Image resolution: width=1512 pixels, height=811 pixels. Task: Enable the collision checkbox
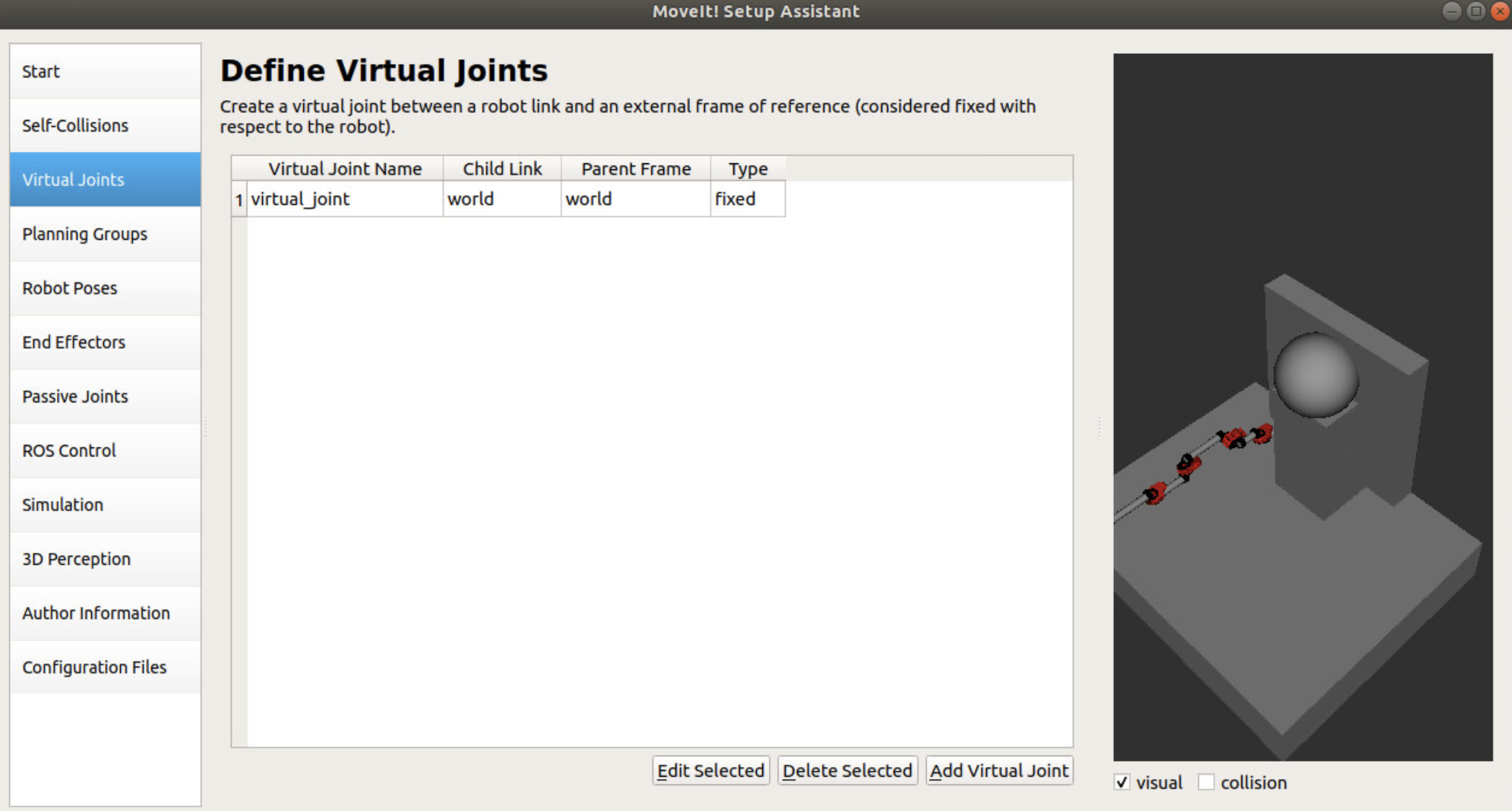[x=1207, y=782]
